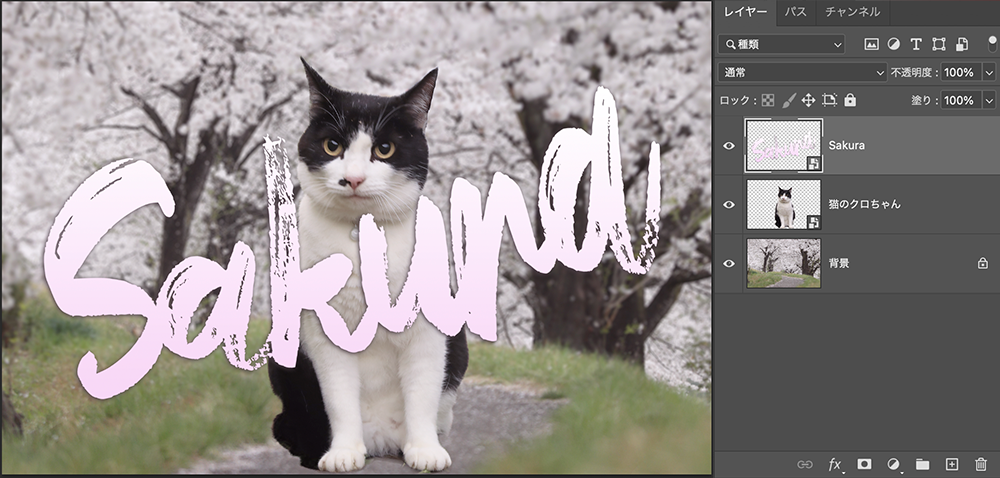Open the fx layer style menu
This screenshot has width=1000, height=478.
[x=835, y=464]
